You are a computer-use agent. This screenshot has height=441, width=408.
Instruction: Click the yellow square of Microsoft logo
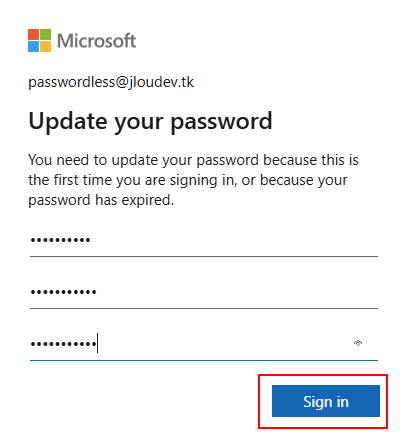tap(46, 47)
